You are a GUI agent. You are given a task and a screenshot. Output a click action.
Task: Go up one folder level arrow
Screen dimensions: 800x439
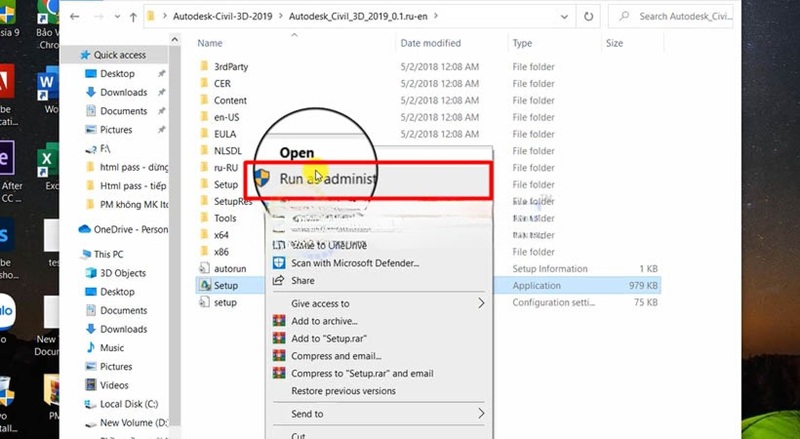(x=133, y=17)
